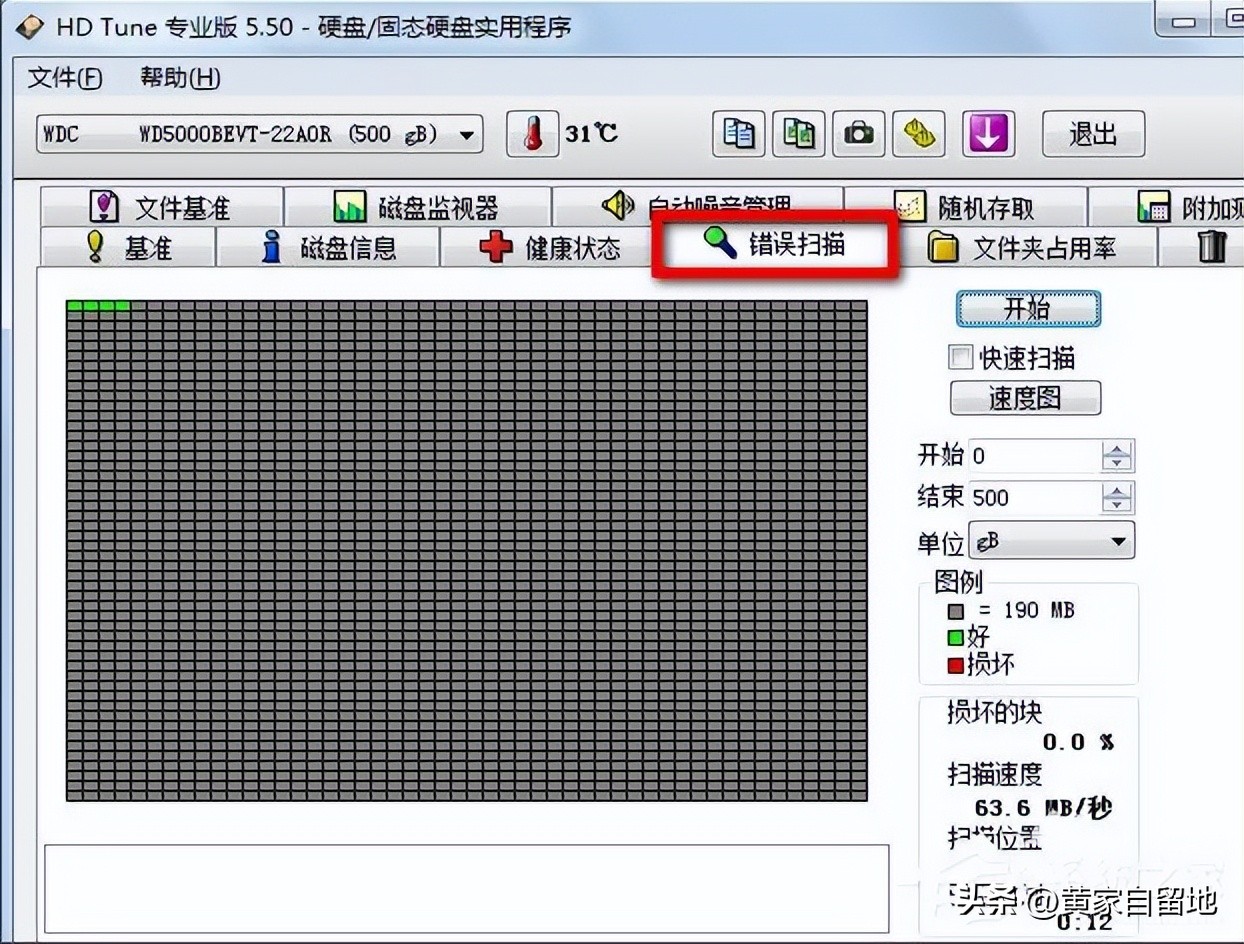Switch to the 磁盘信息 tab
The height and width of the screenshot is (944, 1244).
pyautogui.click(x=337, y=246)
